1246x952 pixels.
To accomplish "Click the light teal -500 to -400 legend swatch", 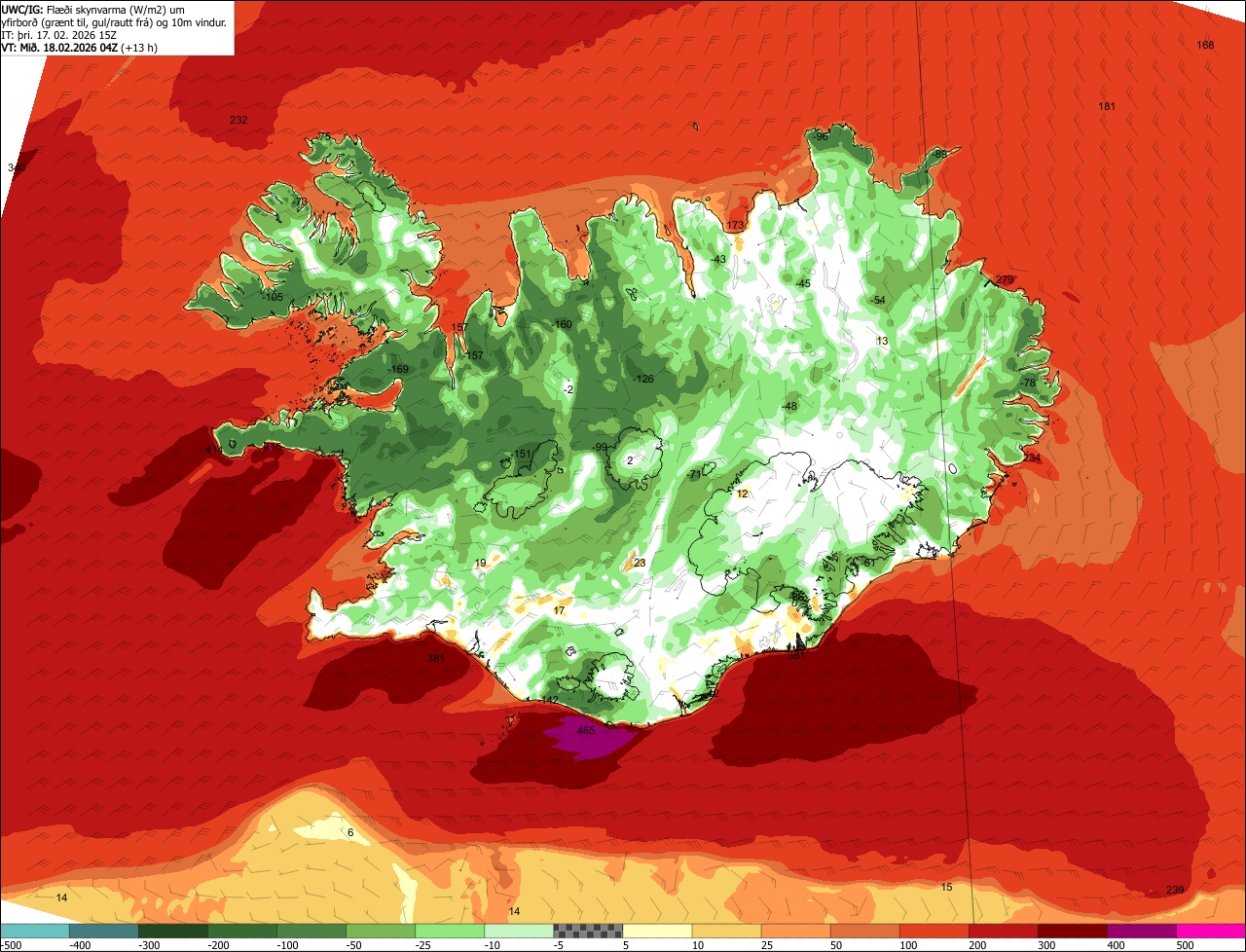I will [34, 931].
